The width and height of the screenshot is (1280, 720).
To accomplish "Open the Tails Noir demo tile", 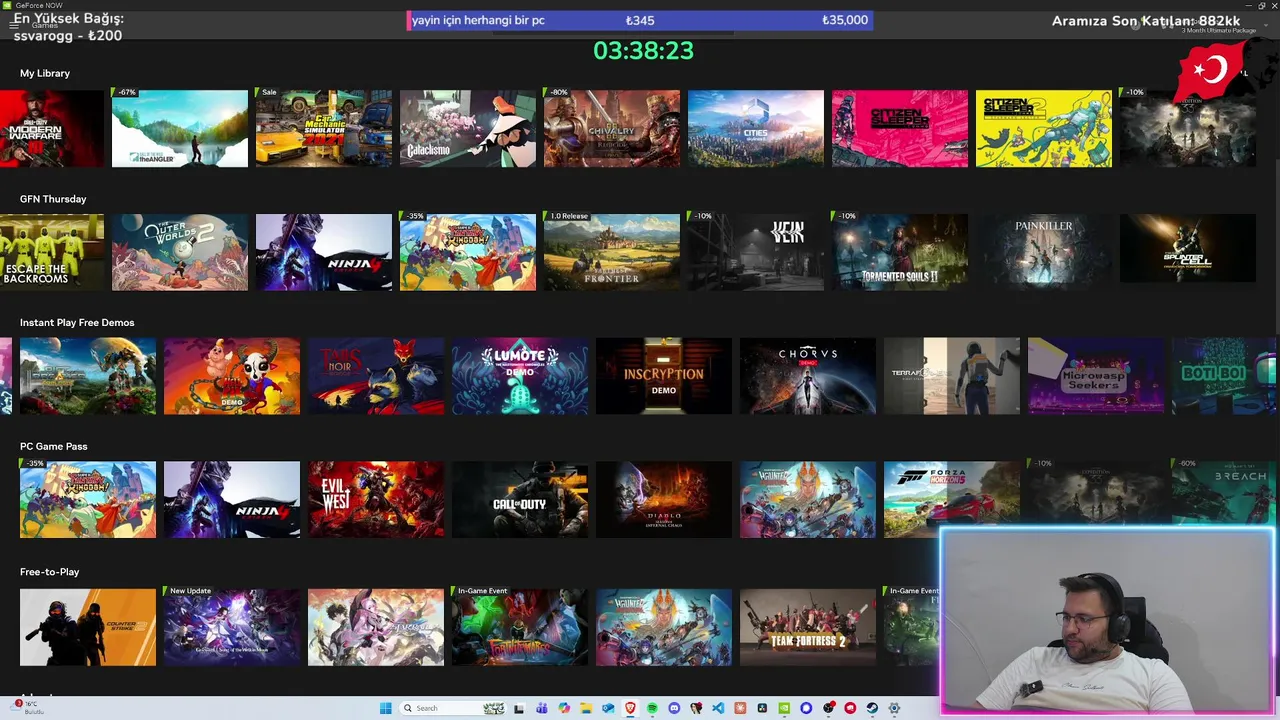I will (x=376, y=376).
